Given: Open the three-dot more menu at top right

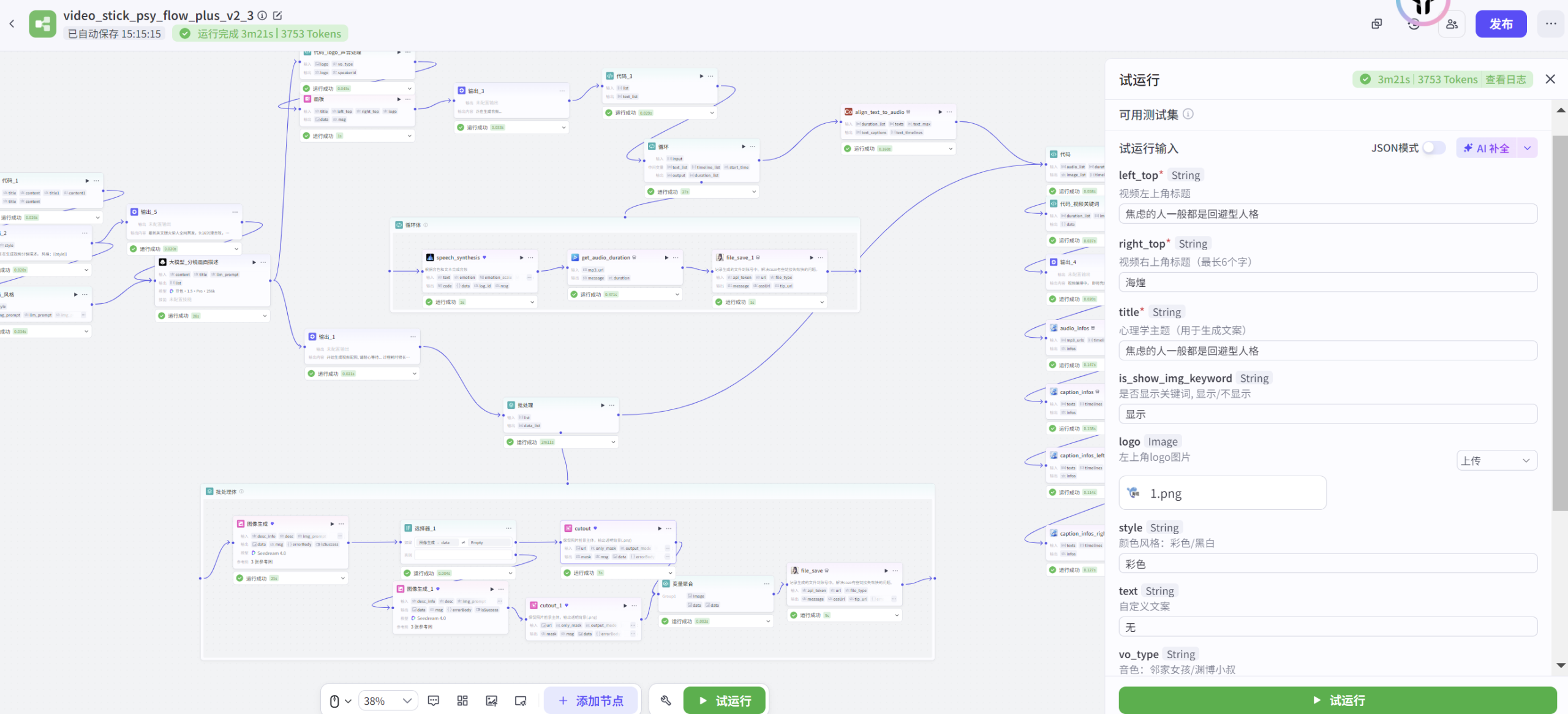Looking at the screenshot, I should (1551, 24).
